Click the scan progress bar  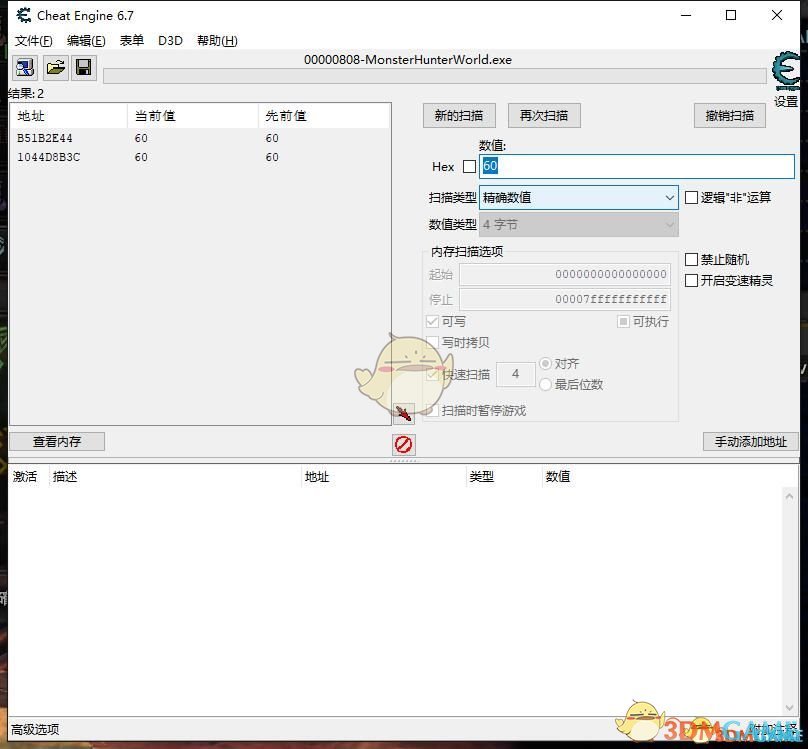click(435, 76)
